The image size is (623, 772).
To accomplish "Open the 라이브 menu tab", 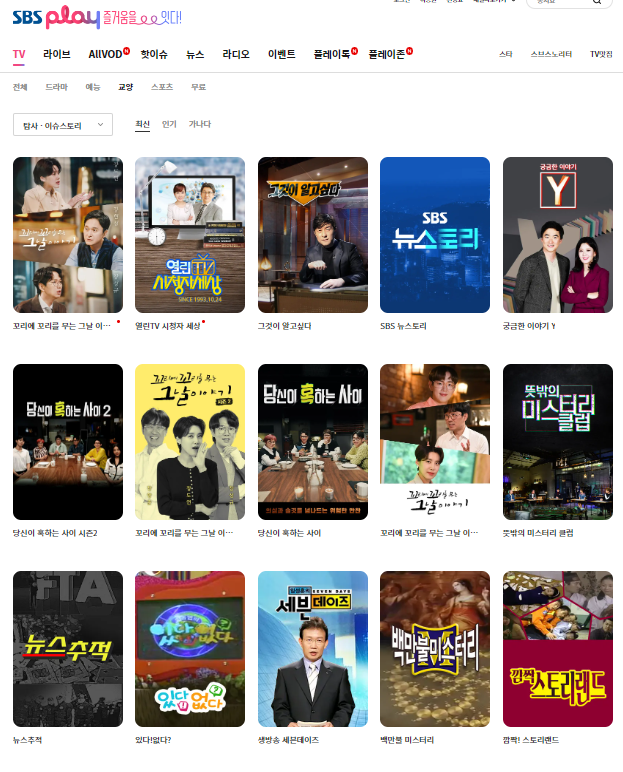I will click(x=57, y=54).
